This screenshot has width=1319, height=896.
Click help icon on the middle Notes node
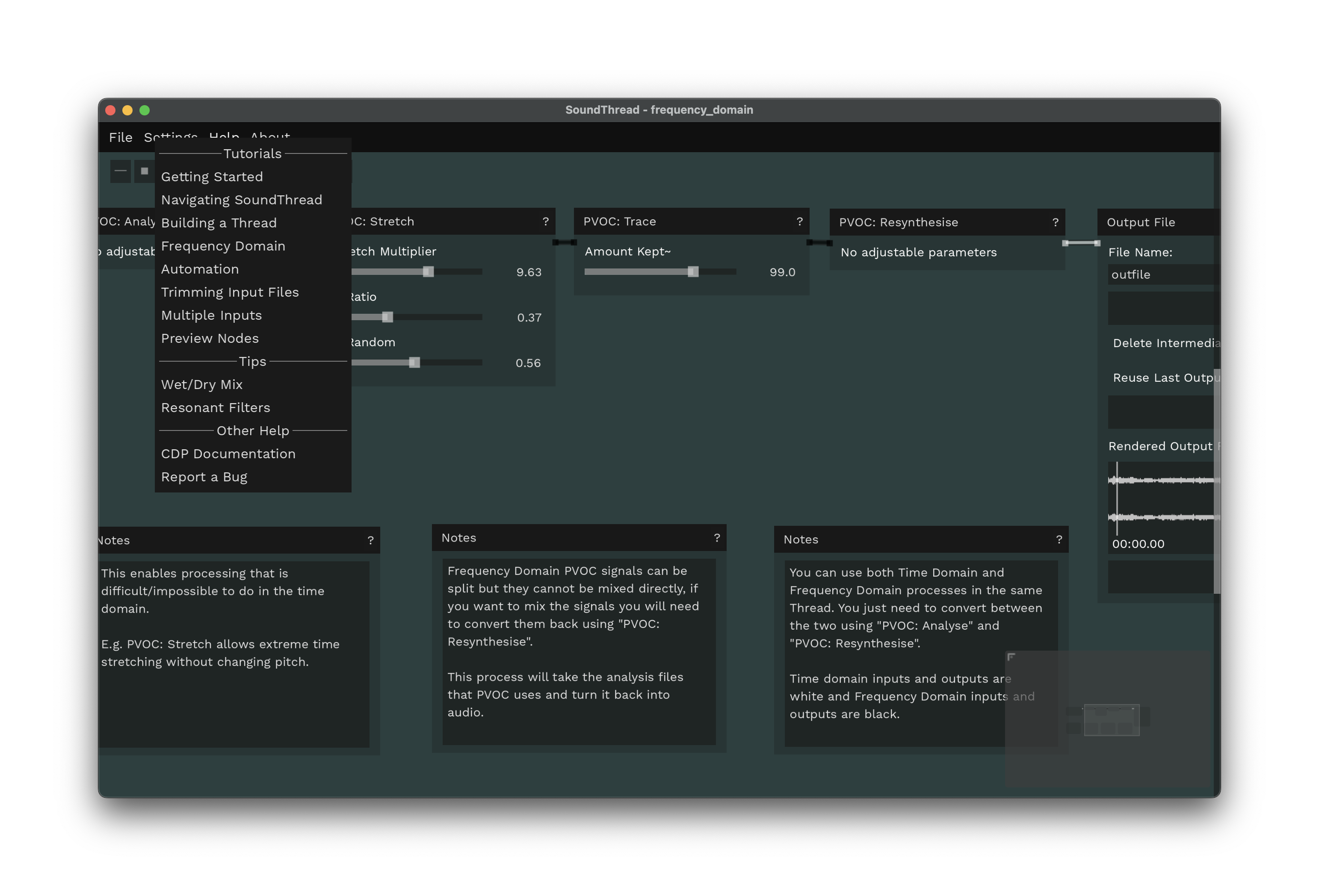(x=717, y=537)
